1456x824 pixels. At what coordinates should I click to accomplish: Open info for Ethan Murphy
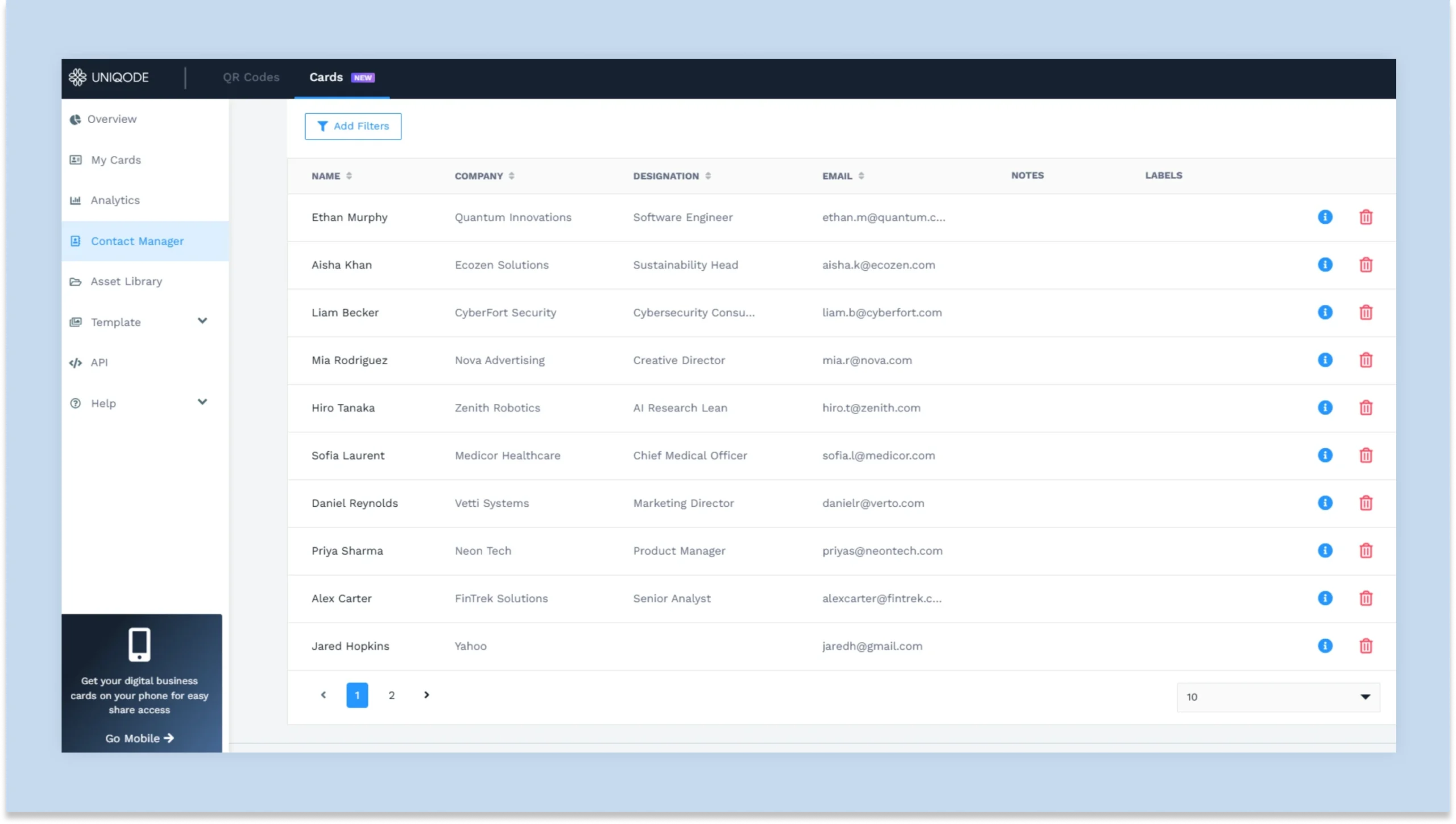[x=1325, y=217]
